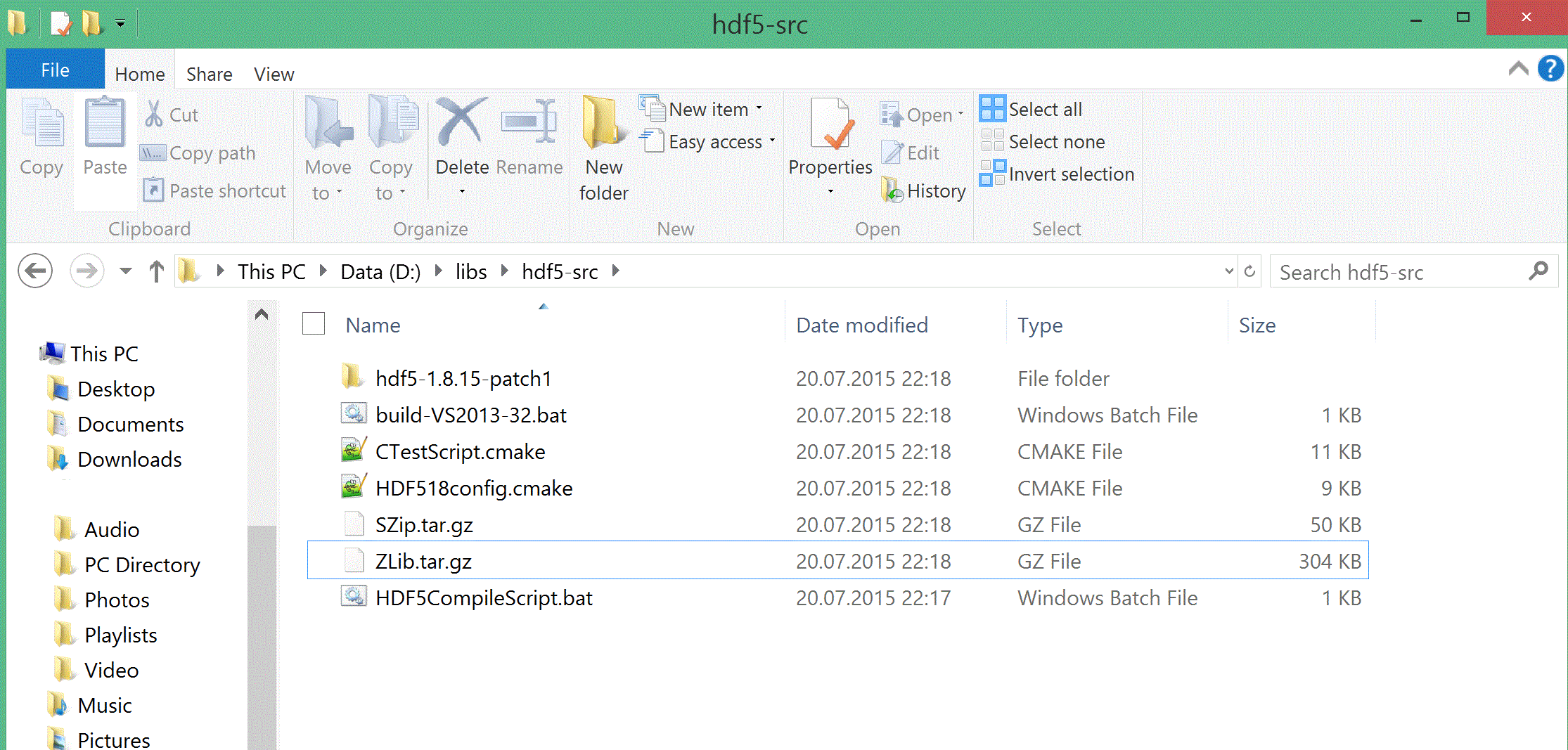The image size is (1568, 750).
Task: Select the file build-VS2013-32.bat
Action: [x=470, y=415]
